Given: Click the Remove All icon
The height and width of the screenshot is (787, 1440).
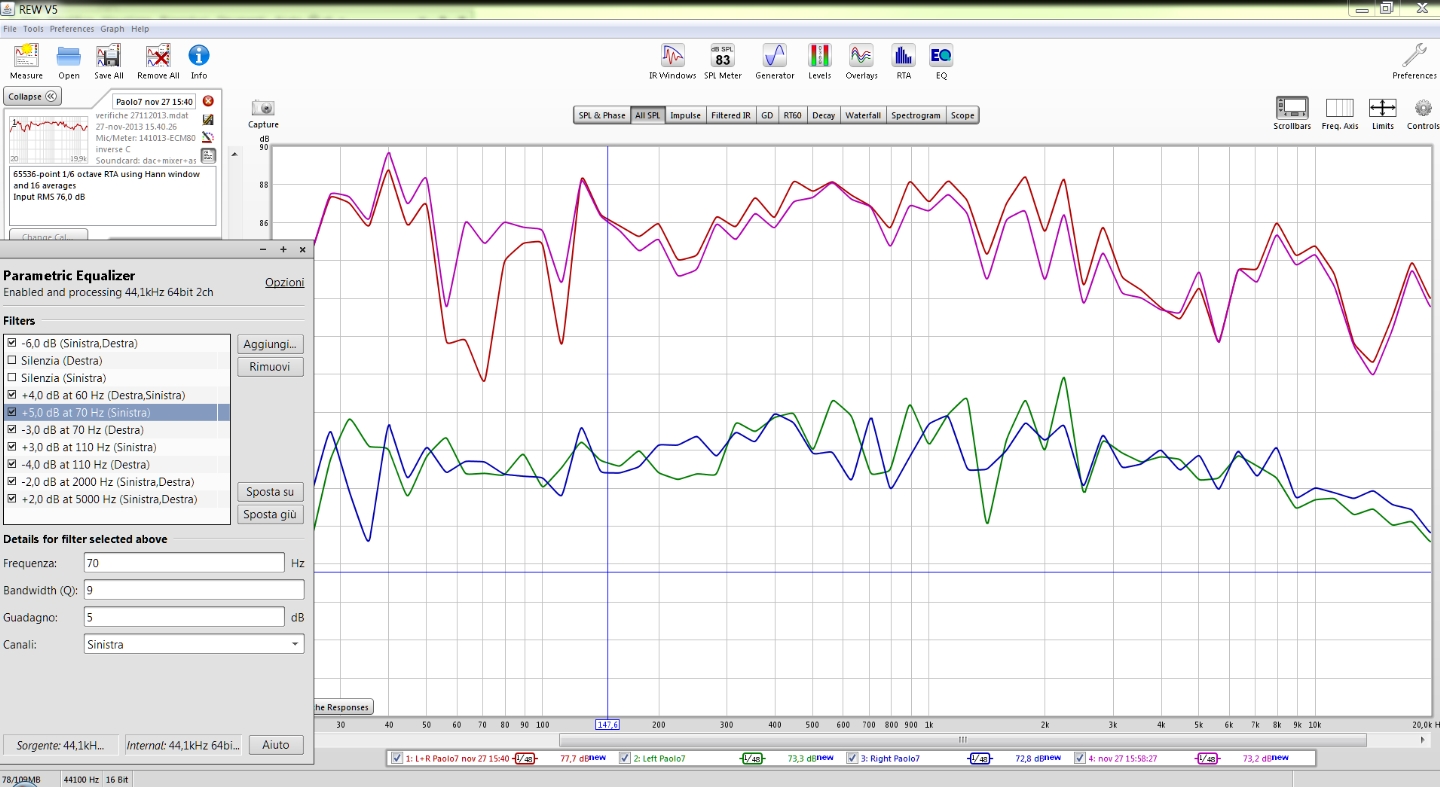Looking at the screenshot, I should [x=158, y=55].
